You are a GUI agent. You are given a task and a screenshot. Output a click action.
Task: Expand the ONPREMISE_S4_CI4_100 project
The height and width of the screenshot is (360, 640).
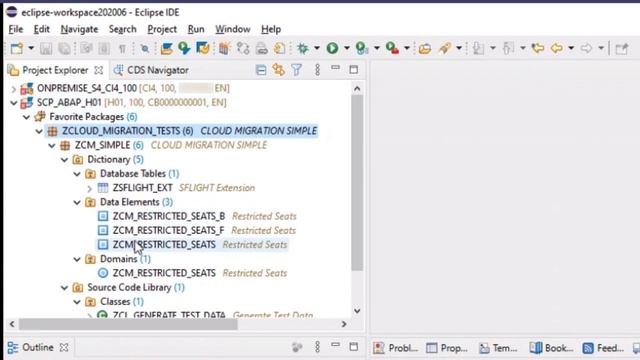point(13,89)
